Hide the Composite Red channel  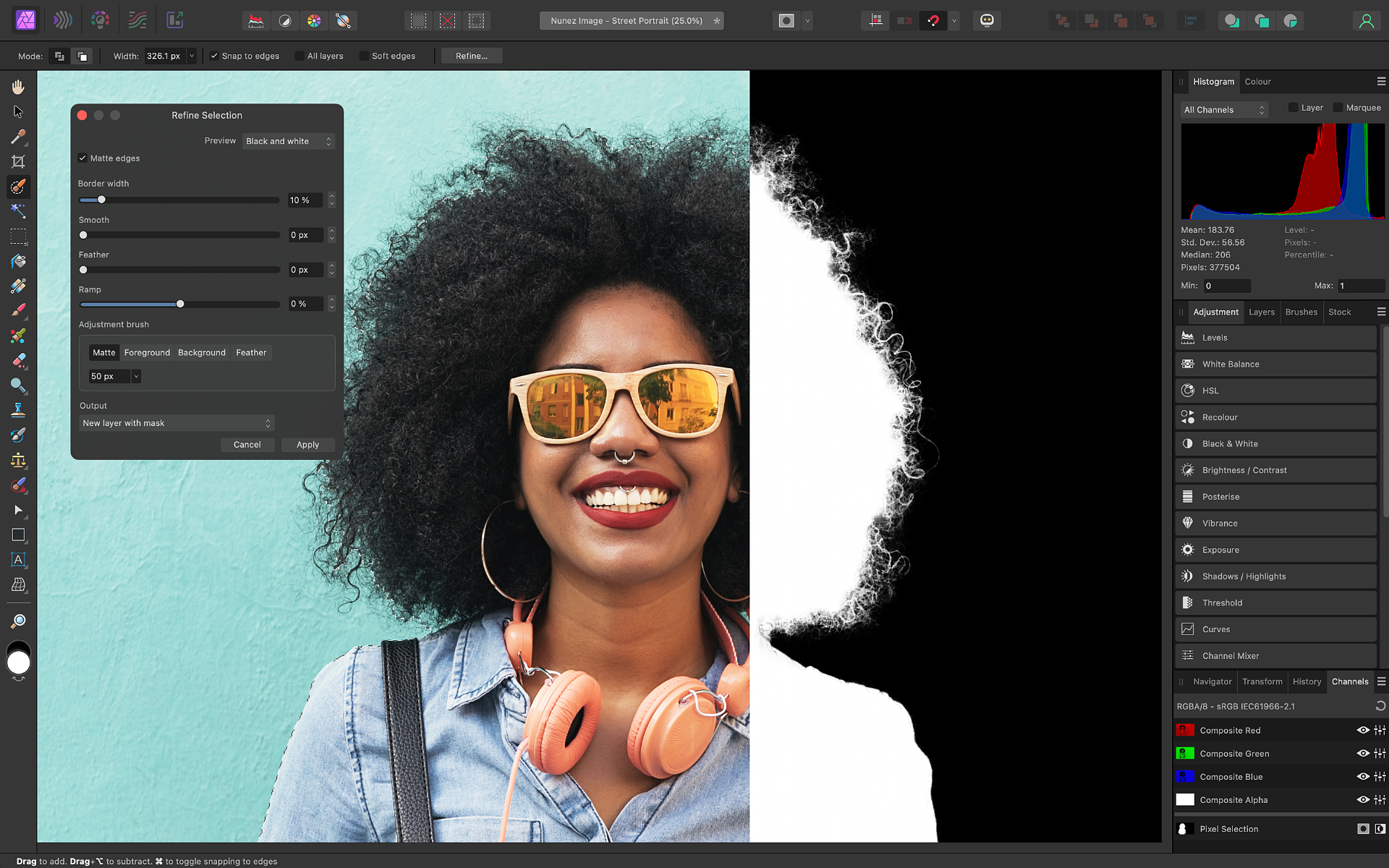click(x=1362, y=731)
